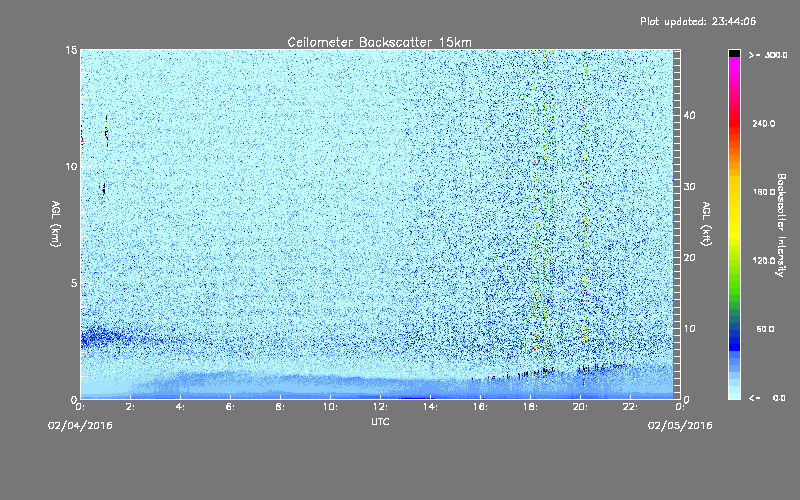
Task: Click the 'AGL (km)' axis label
Action: pos(56,224)
